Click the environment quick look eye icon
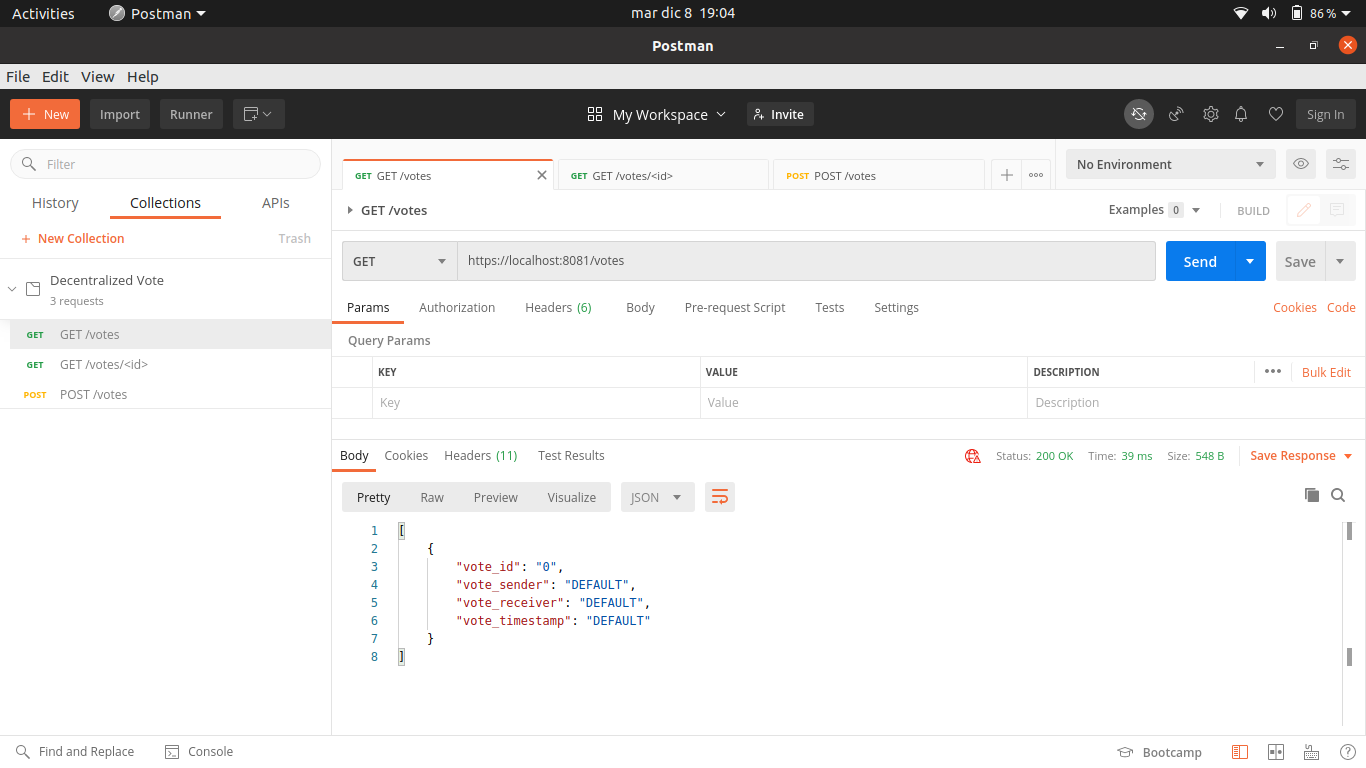The image size is (1366, 768). click(1301, 164)
